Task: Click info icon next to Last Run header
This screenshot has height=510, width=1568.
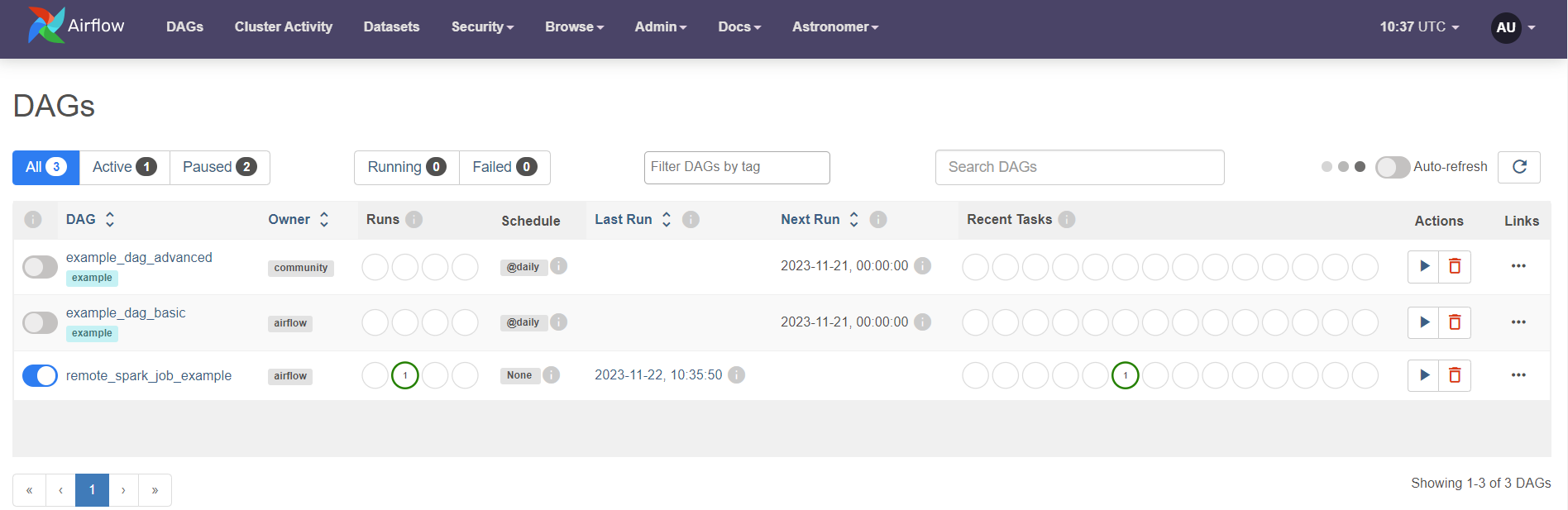Action: (x=691, y=219)
